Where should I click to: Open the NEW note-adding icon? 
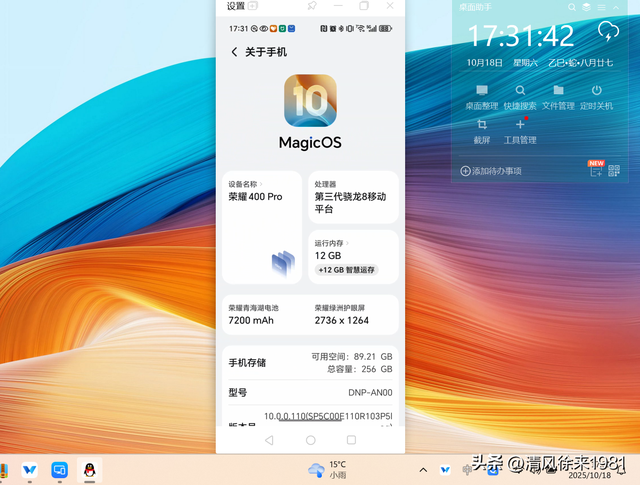point(596,169)
